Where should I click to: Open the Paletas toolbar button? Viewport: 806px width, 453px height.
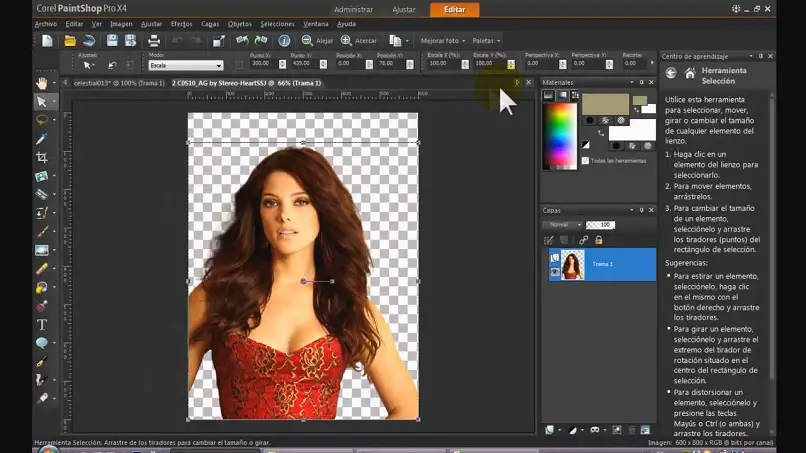click(x=485, y=41)
